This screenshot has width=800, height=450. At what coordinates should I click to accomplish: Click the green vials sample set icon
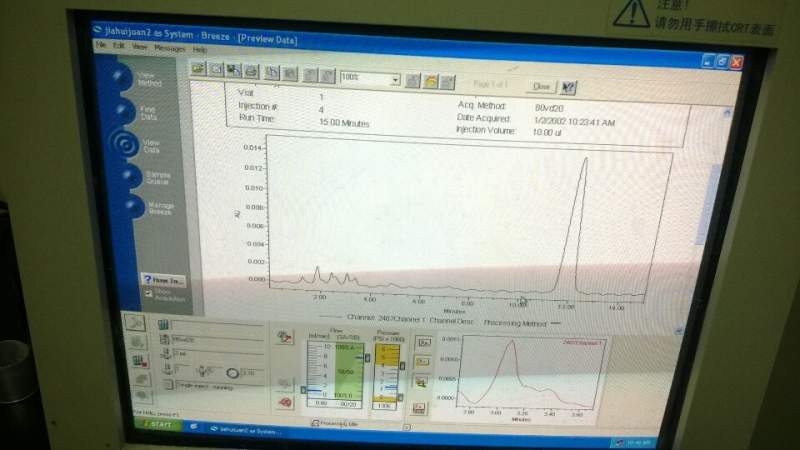(x=163, y=324)
